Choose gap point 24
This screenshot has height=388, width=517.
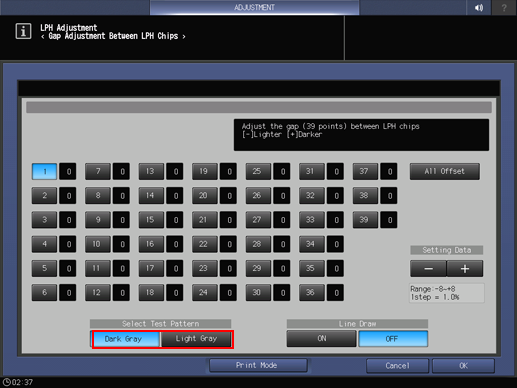pyautogui.click(x=205, y=293)
